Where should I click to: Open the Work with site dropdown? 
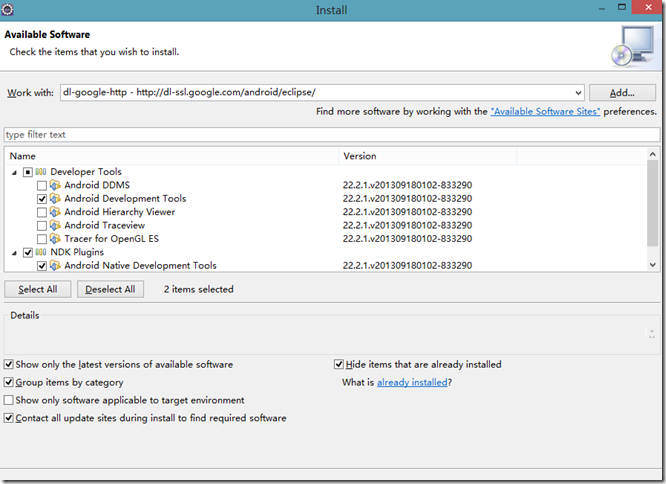point(578,93)
